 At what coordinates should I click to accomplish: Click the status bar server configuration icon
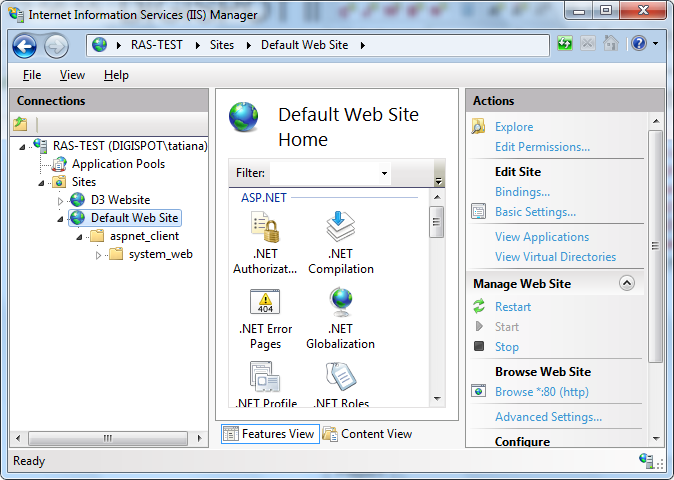[x=645, y=460]
